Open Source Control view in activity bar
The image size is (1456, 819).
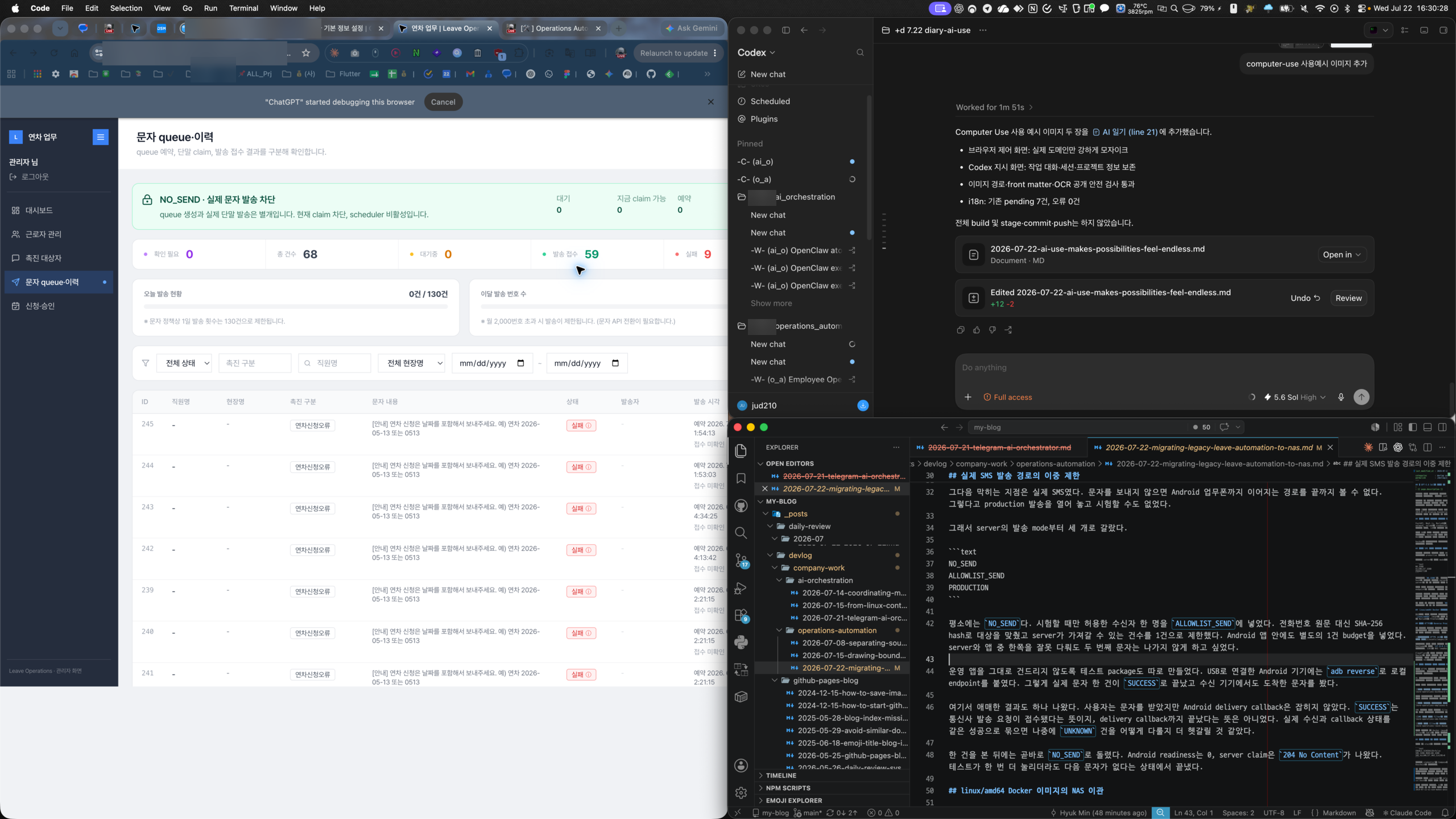pos(741,561)
